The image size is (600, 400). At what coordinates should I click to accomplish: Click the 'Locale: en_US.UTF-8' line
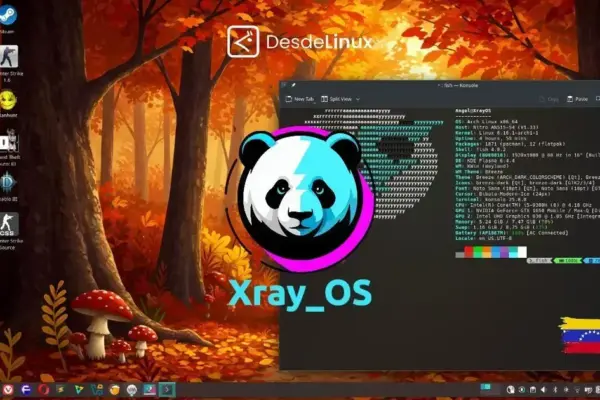click(x=483, y=238)
